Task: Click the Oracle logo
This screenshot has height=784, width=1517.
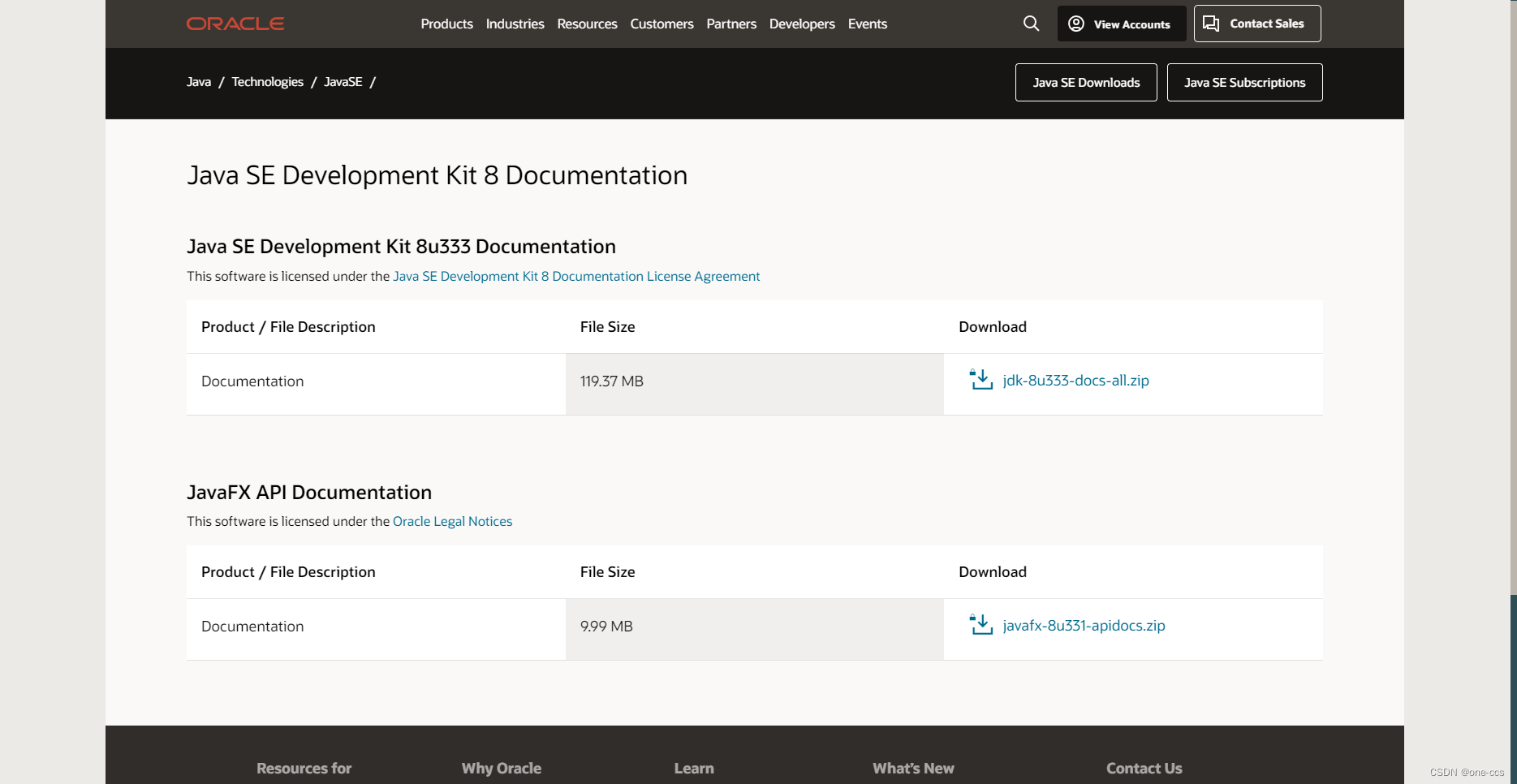Action: pyautogui.click(x=235, y=24)
